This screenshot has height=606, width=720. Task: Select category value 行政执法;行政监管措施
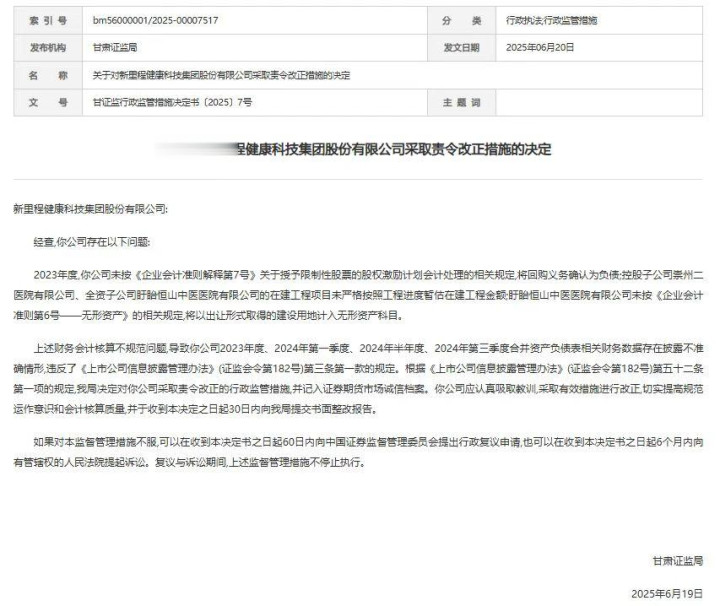(x=551, y=20)
